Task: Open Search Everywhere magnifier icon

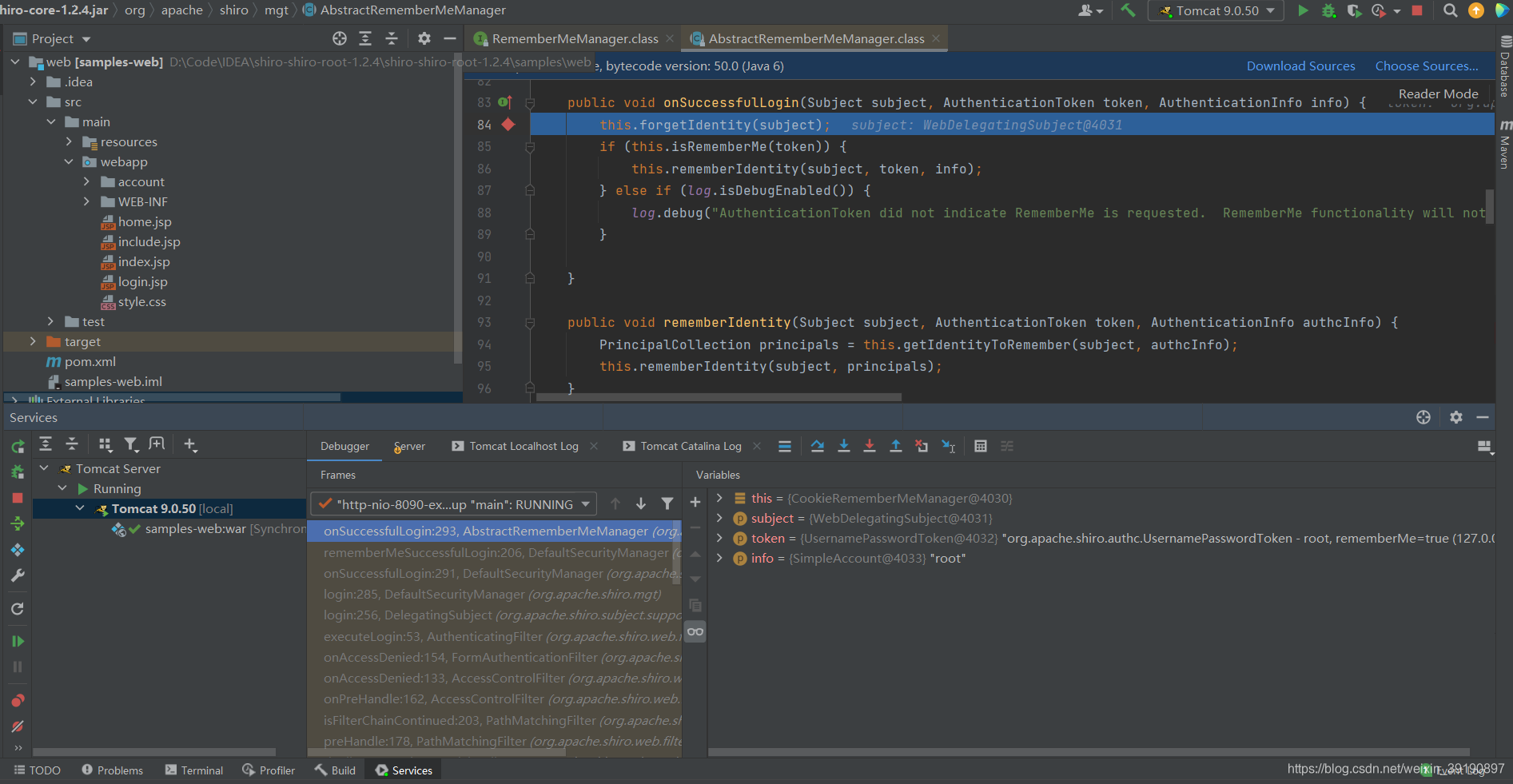Action: point(1451,10)
